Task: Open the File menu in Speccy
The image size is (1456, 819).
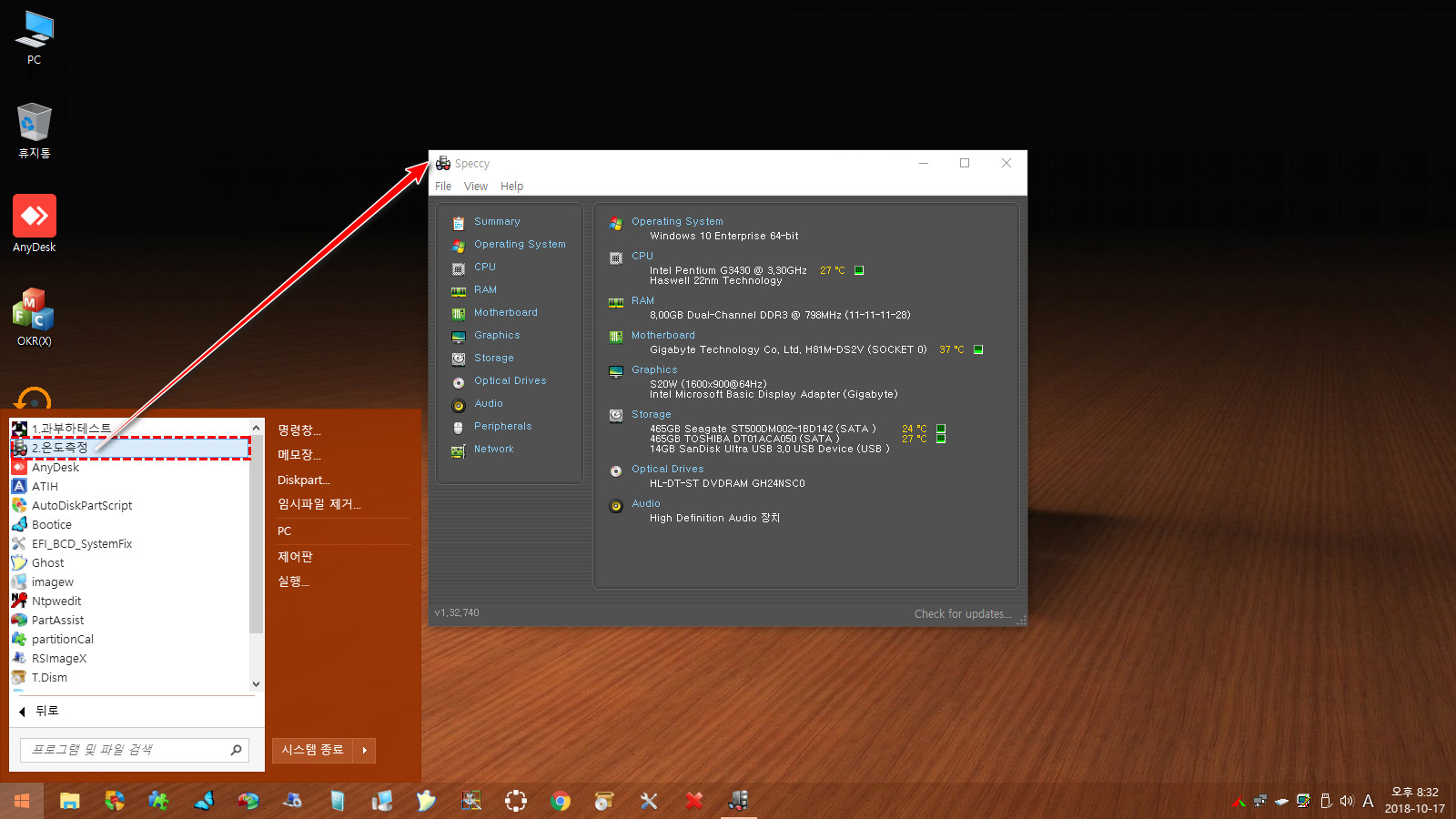Action: [x=443, y=186]
